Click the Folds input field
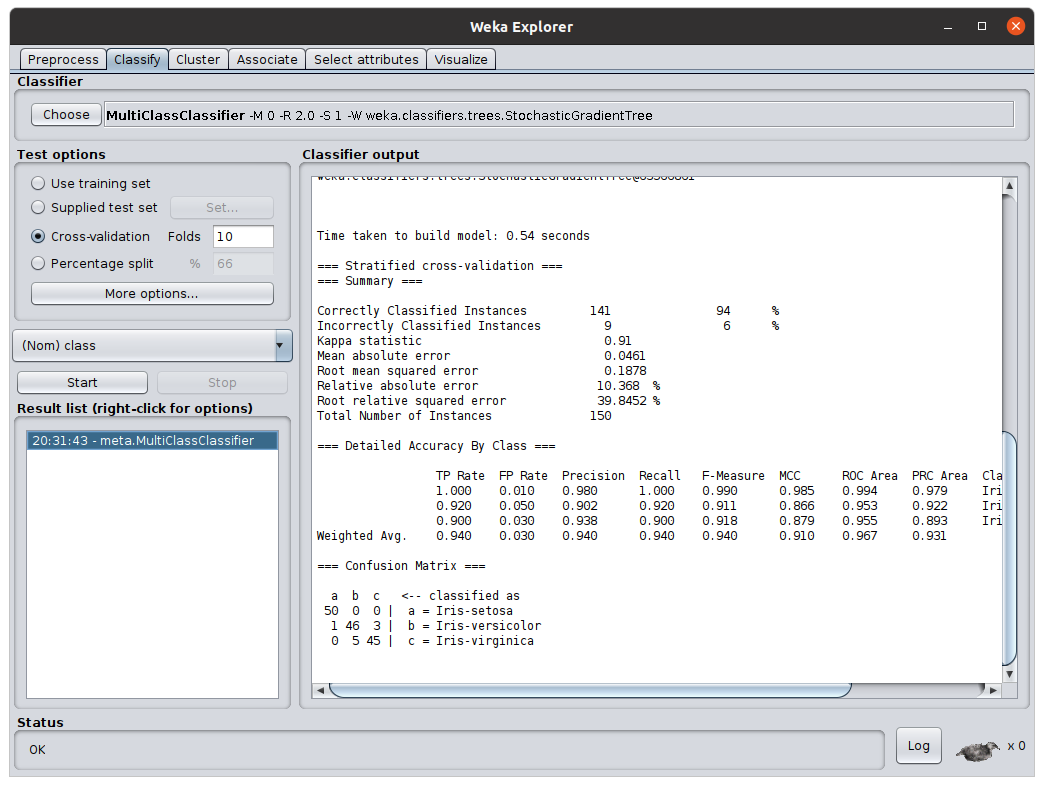Viewport: 1044px width, 786px height. click(243, 236)
